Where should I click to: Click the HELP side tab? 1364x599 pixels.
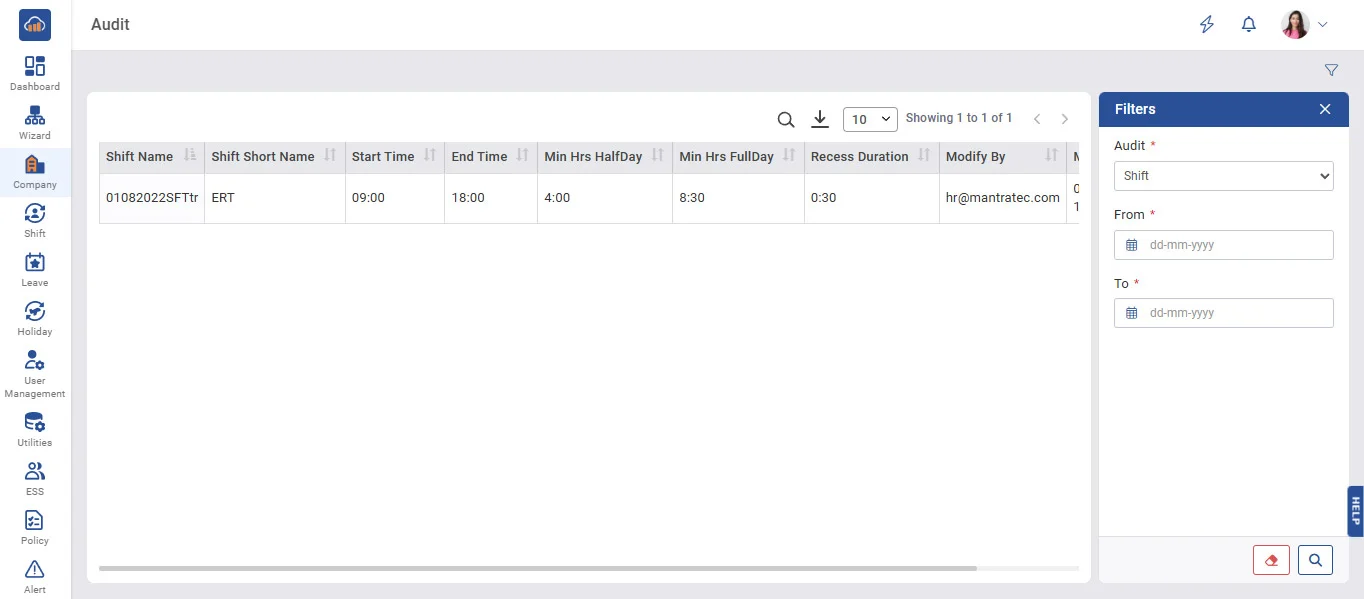click(x=1355, y=511)
